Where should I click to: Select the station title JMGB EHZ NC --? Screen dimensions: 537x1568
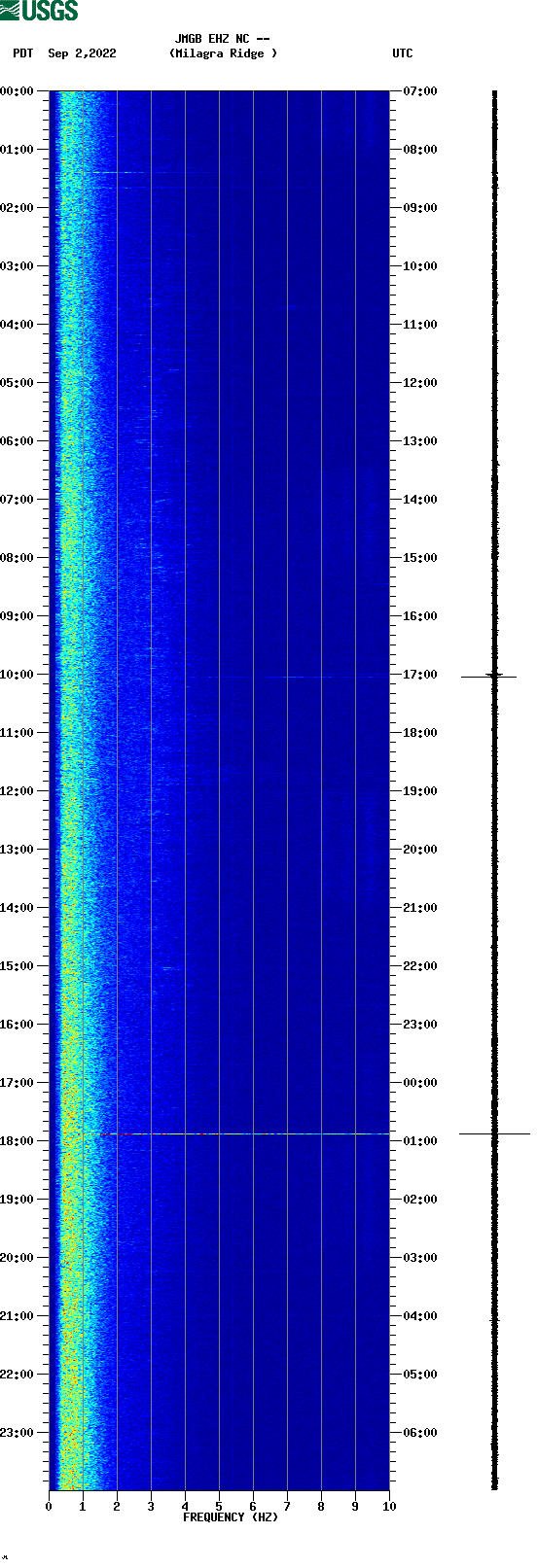[223, 39]
